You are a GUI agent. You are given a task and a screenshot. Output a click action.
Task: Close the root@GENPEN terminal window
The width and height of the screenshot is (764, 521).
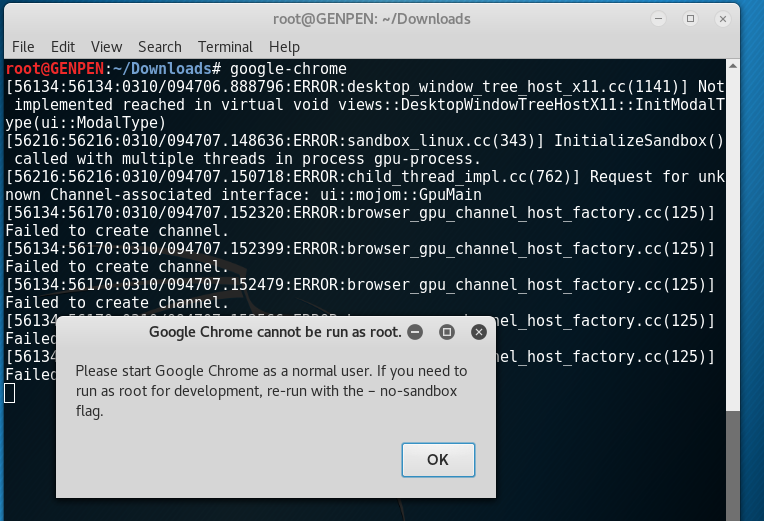(723, 19)
